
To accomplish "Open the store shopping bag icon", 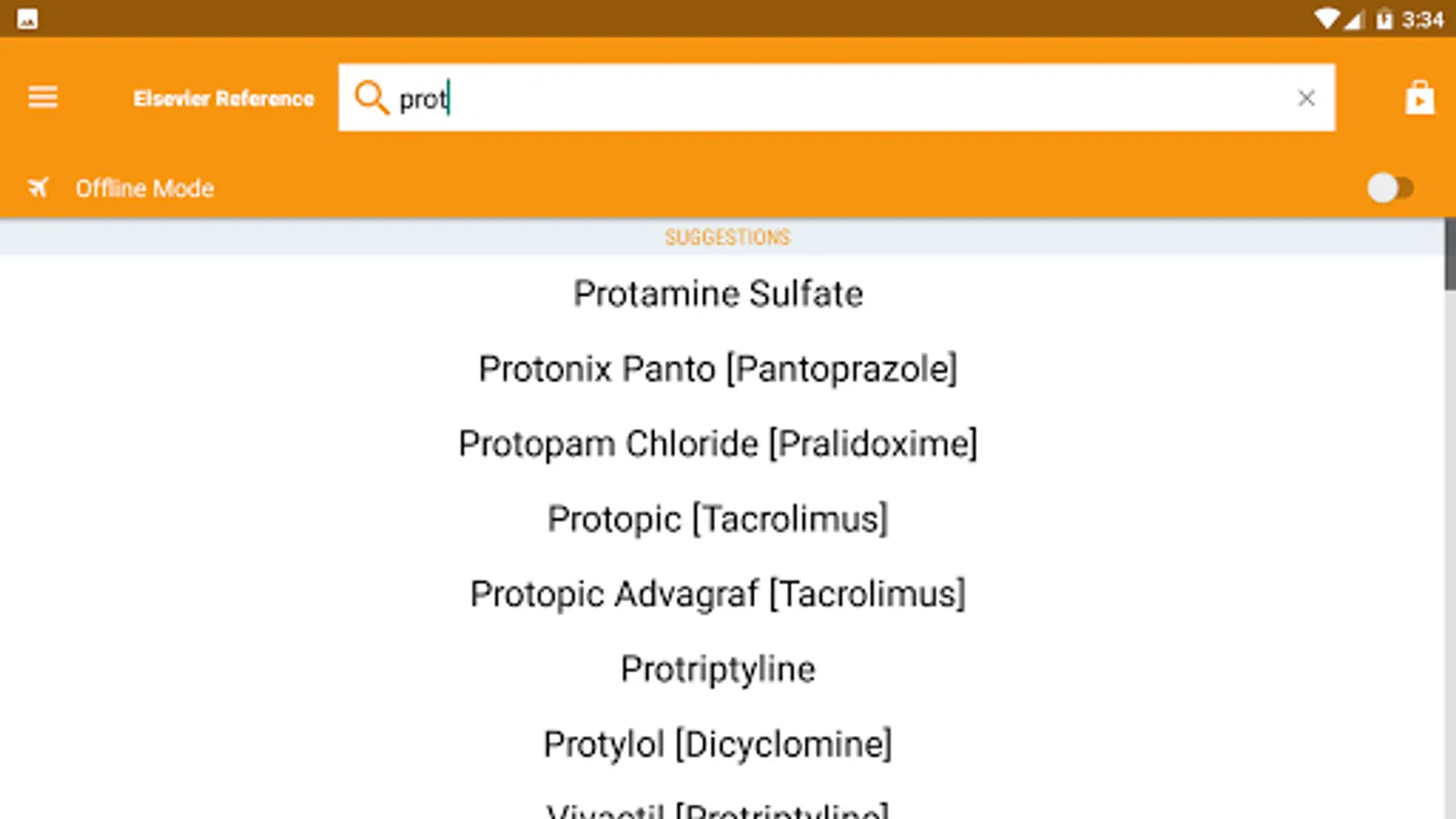I will tap(1419, 97).
